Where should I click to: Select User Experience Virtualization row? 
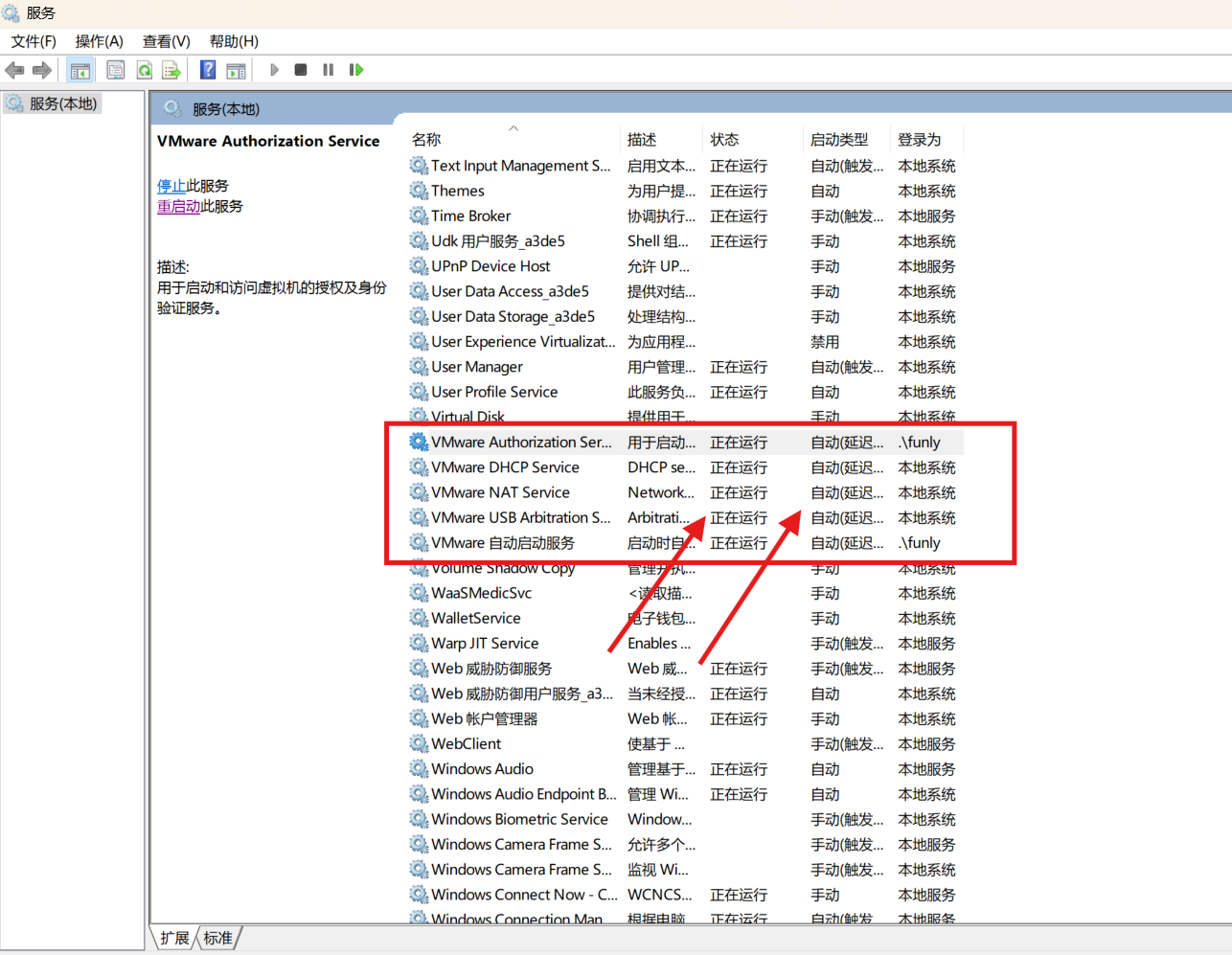pyautogui.click(x=685, y=341)
